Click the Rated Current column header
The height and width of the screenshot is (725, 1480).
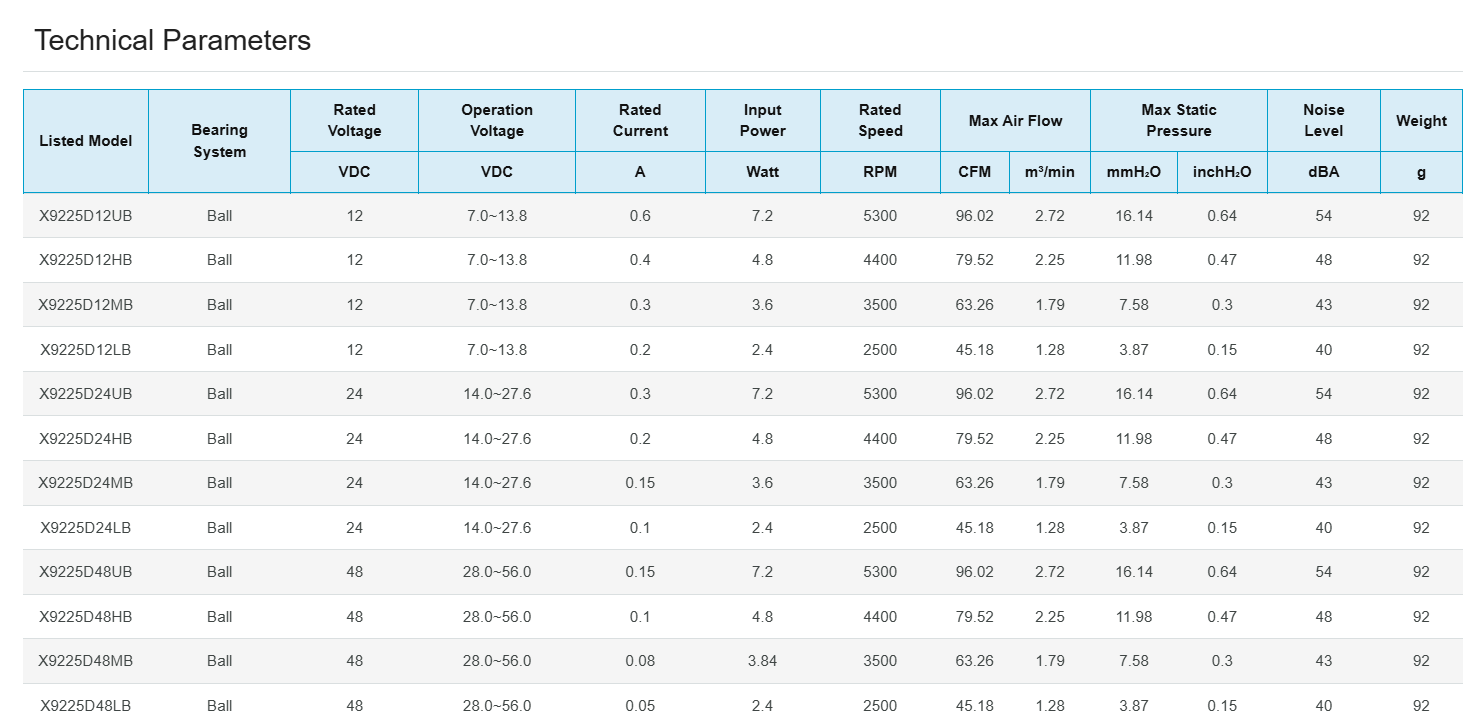[640, 120]
